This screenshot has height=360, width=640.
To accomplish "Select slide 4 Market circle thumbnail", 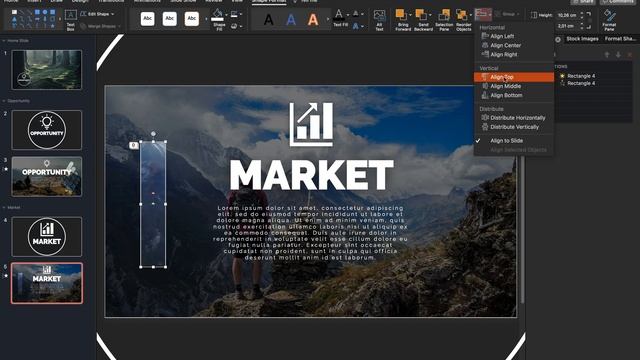I will 47,237.
